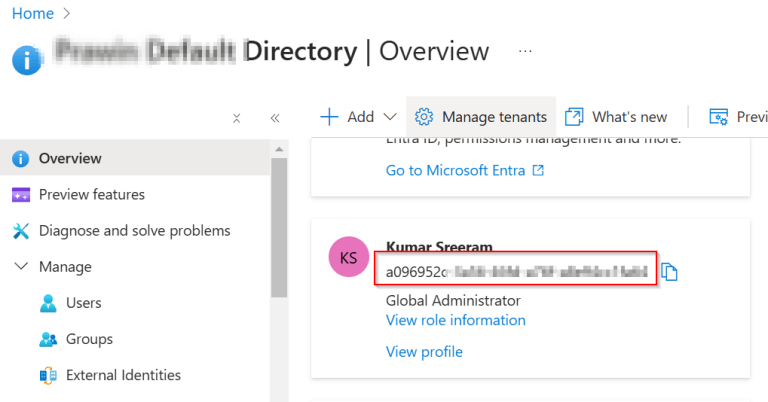The width and height of the screenshot is (768, 402).
Task: Open Users in the sidebar
Action: click(x=83, y=303)
